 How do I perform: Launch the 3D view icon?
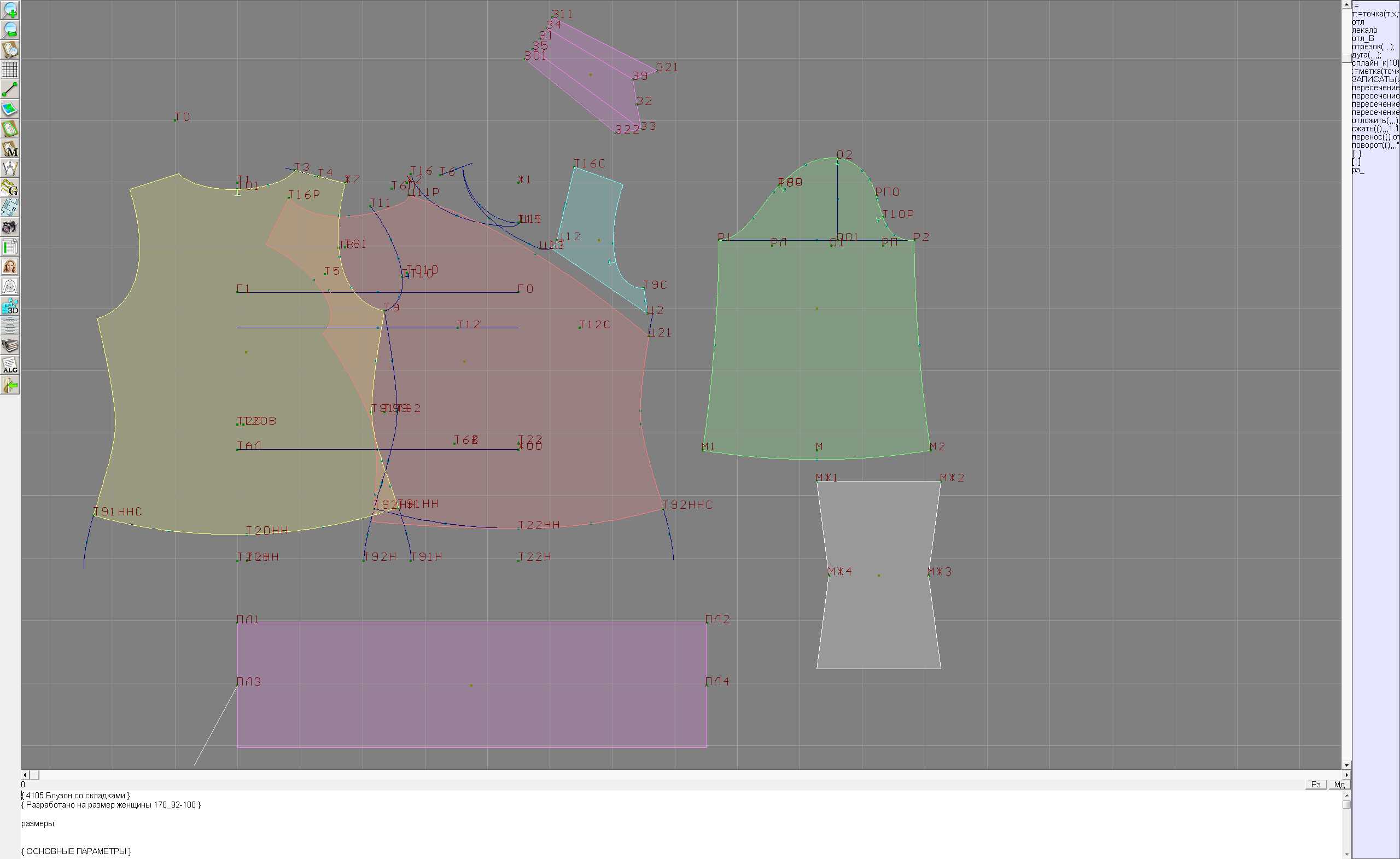click(x=10, y=306)
